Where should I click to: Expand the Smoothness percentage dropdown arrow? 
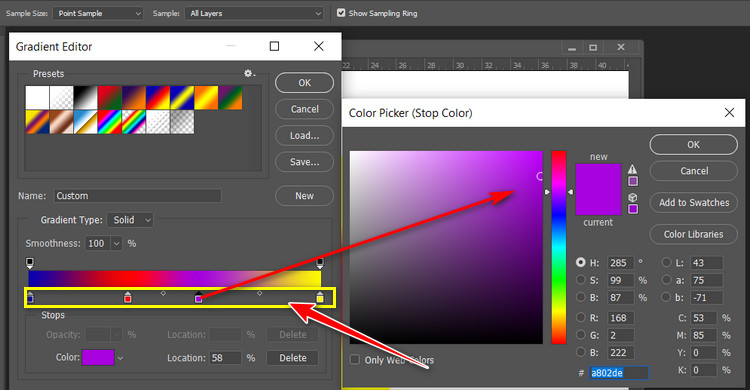click(x=116, y=243)
